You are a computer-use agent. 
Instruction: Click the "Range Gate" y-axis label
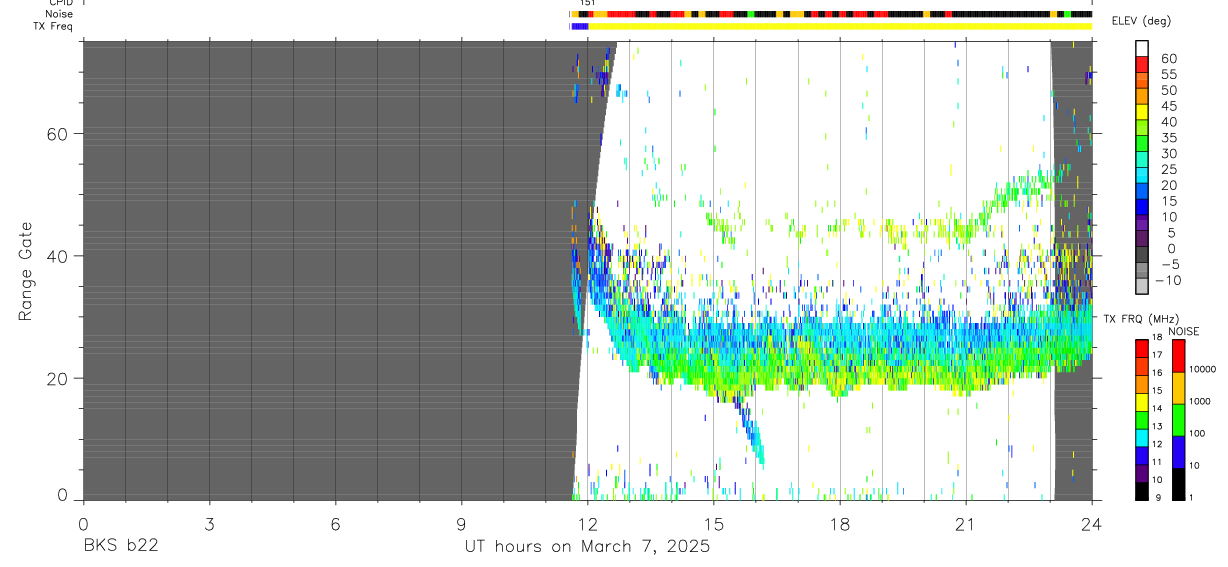click(27, 272)
